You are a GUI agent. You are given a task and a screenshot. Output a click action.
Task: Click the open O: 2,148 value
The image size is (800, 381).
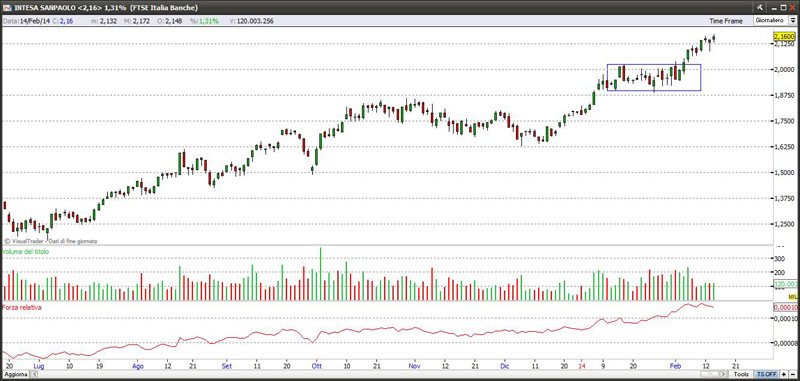coord(173,21)
